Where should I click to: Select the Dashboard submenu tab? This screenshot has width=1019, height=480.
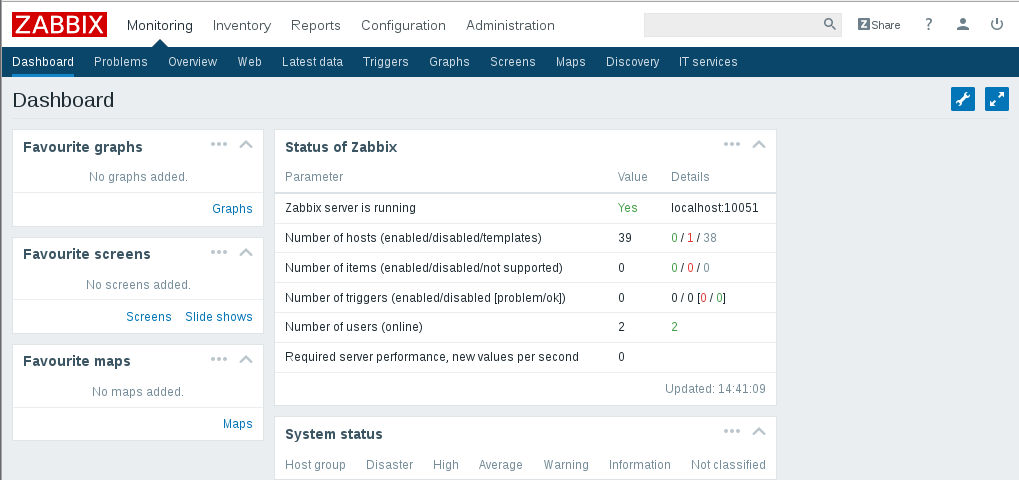(43, 62)
